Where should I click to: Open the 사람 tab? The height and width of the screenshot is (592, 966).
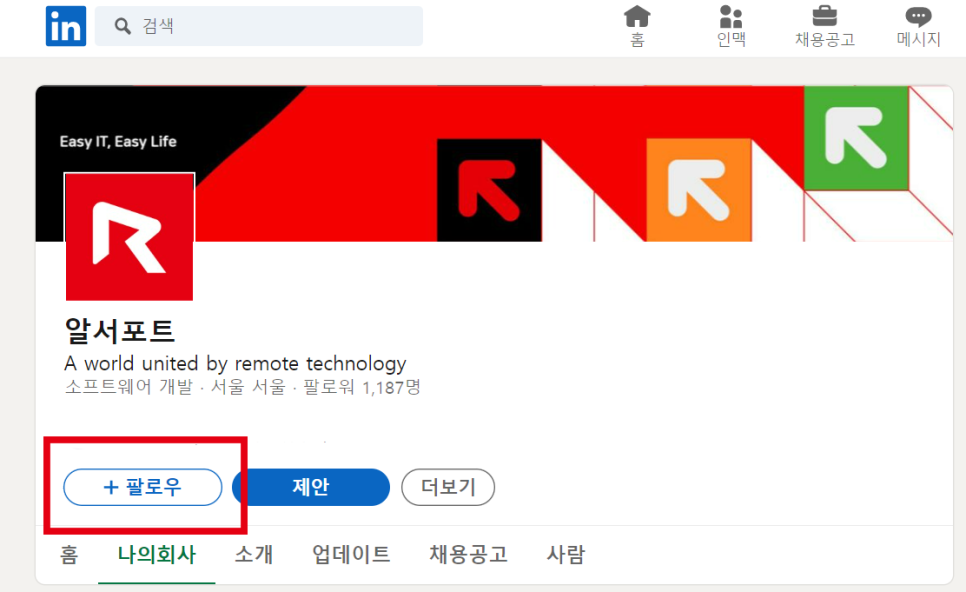(x=566, y=554)
